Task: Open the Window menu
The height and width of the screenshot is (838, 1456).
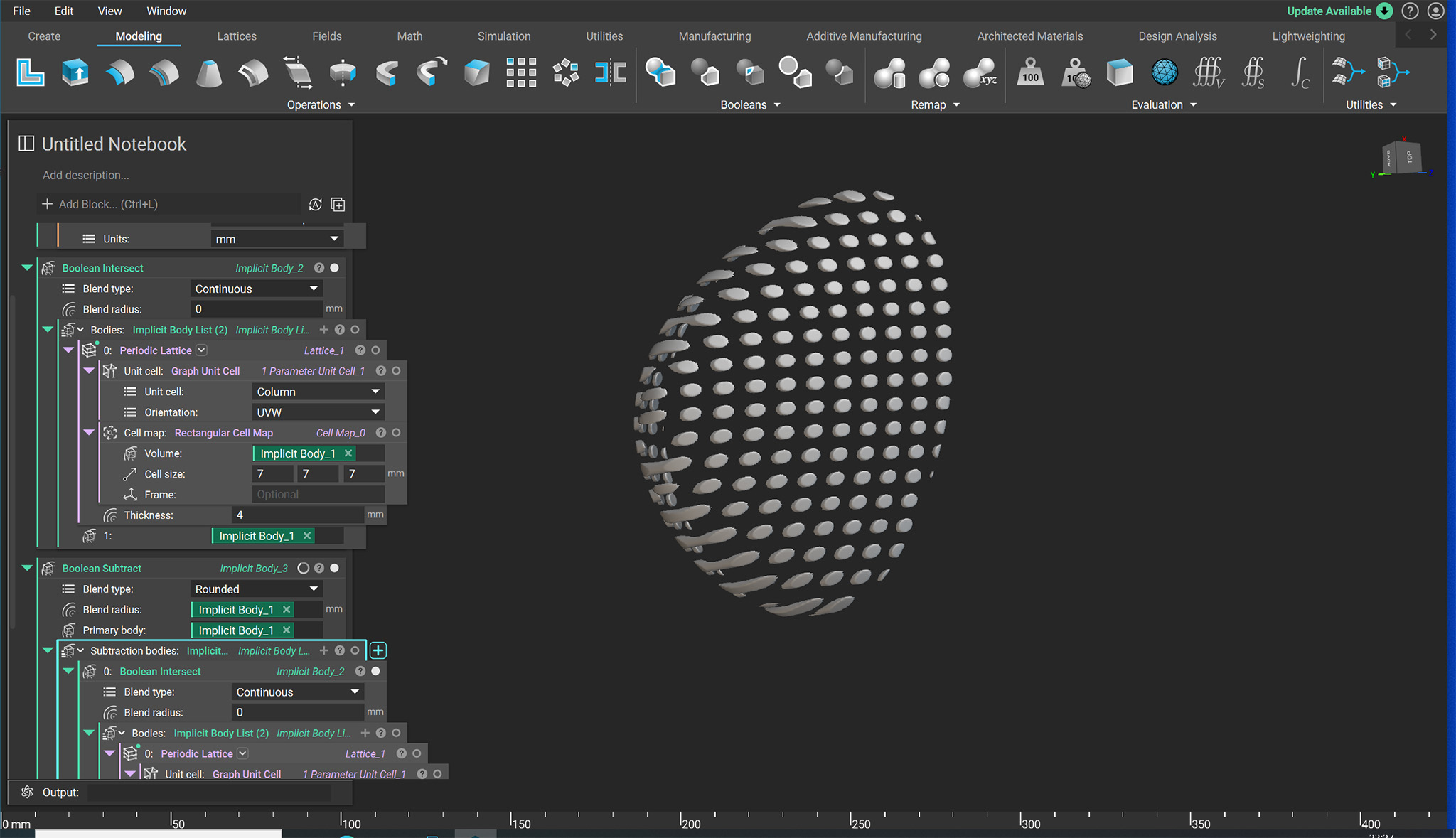Action: click(x=166, y=11)
